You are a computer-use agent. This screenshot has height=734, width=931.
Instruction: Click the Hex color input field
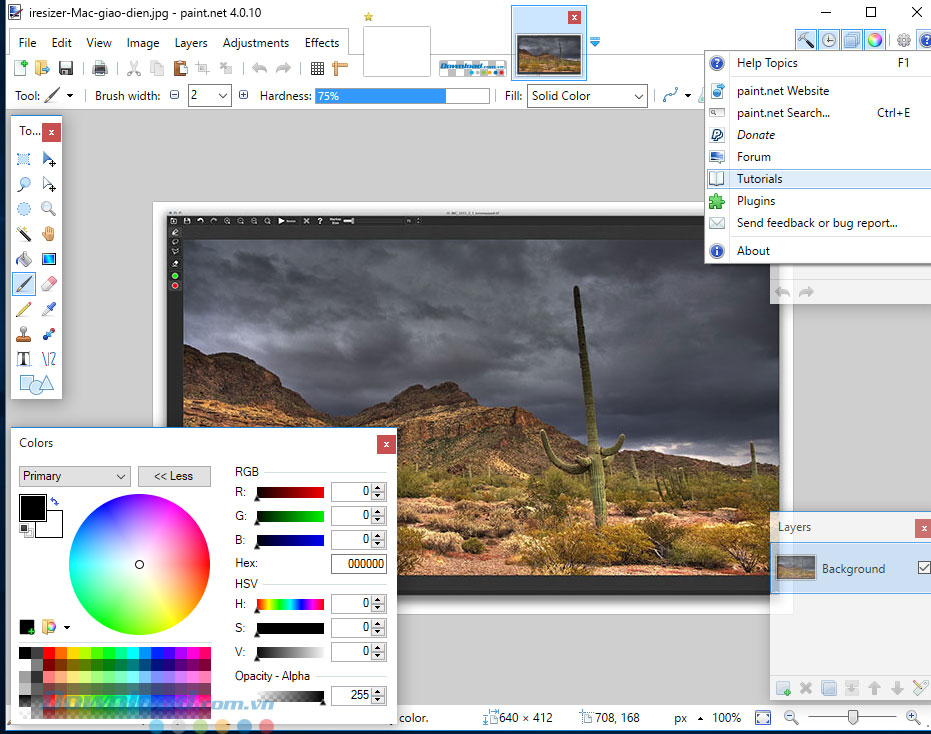pos(359,564)
